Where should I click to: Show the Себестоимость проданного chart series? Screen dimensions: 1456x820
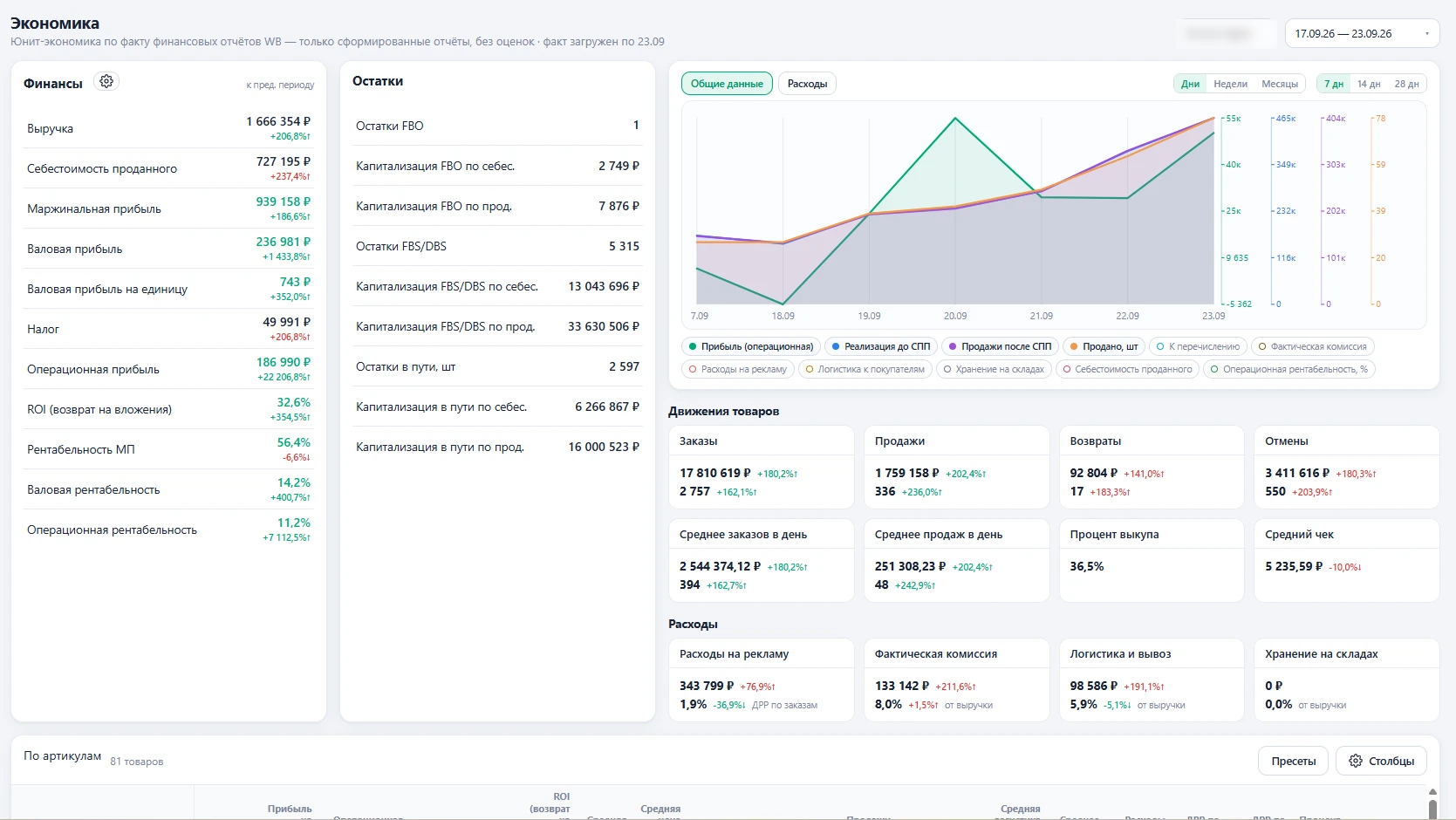click(x=1127, y=369)
